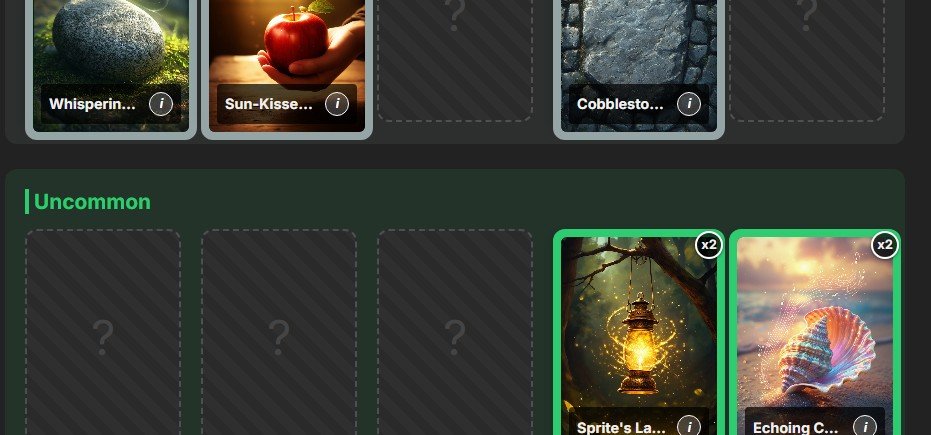This screenshot has width=931, height=435.
Task: View info on the Sprite's La... card
Action: pyautogui.click(x=689, y=426)
